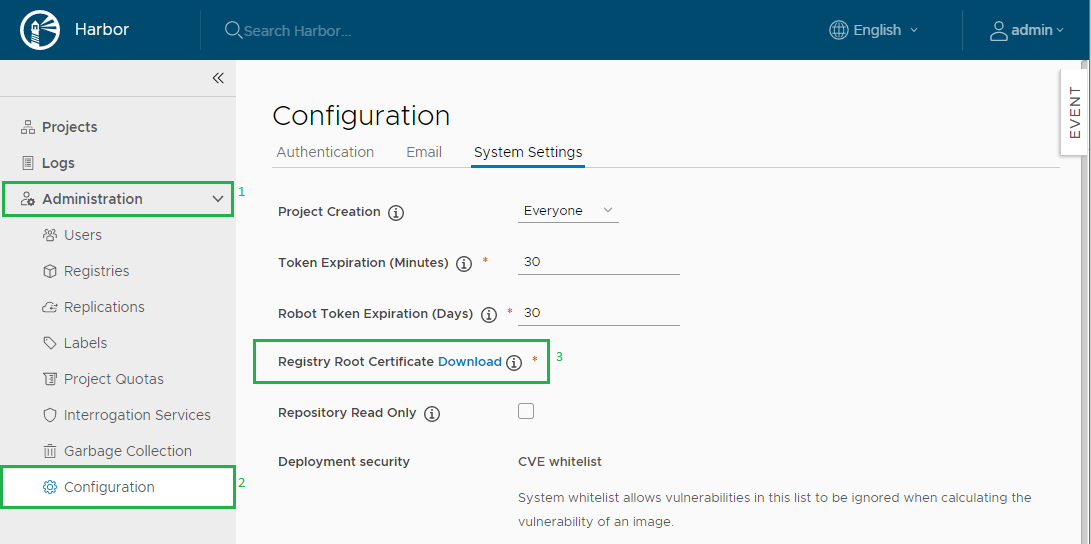1091x544 pixels.
Task: Collapse the sidebar with double-chevron icon
Action: click(x=218, y=78)
